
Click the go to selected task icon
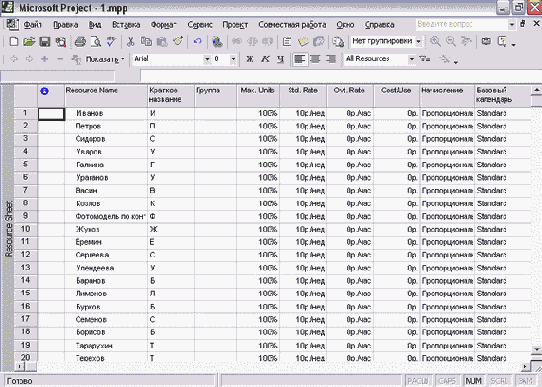tap(466, 42)
